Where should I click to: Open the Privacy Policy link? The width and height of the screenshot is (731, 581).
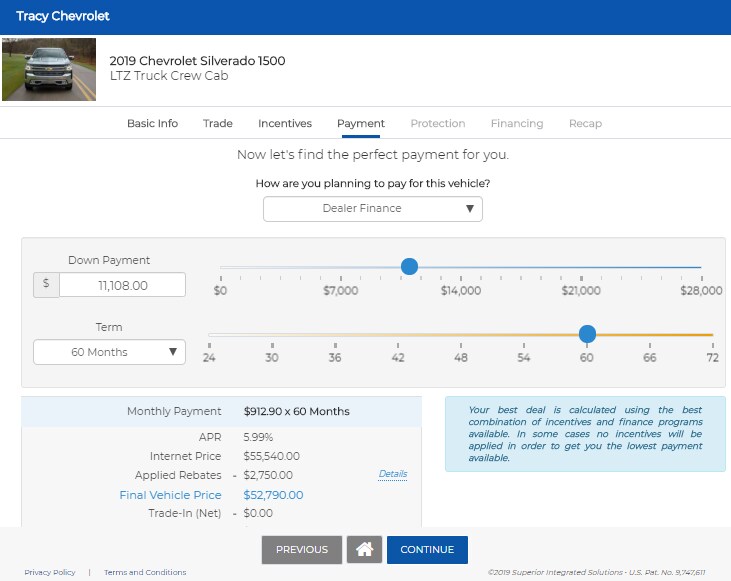(x=50, y=572)
